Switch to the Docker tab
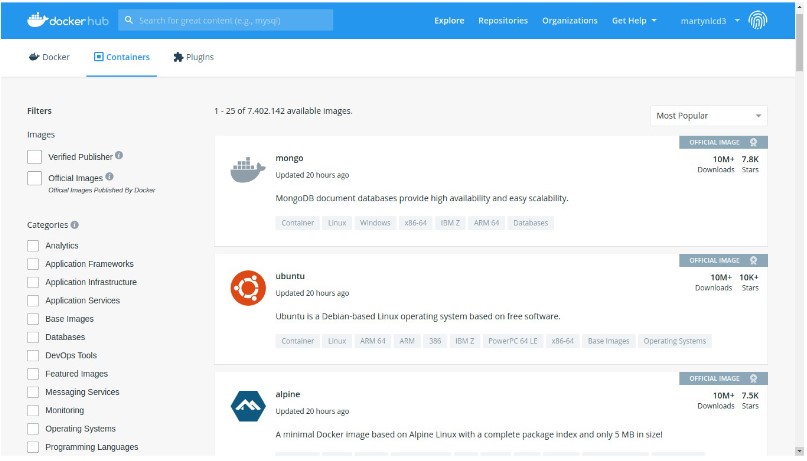 49,57
